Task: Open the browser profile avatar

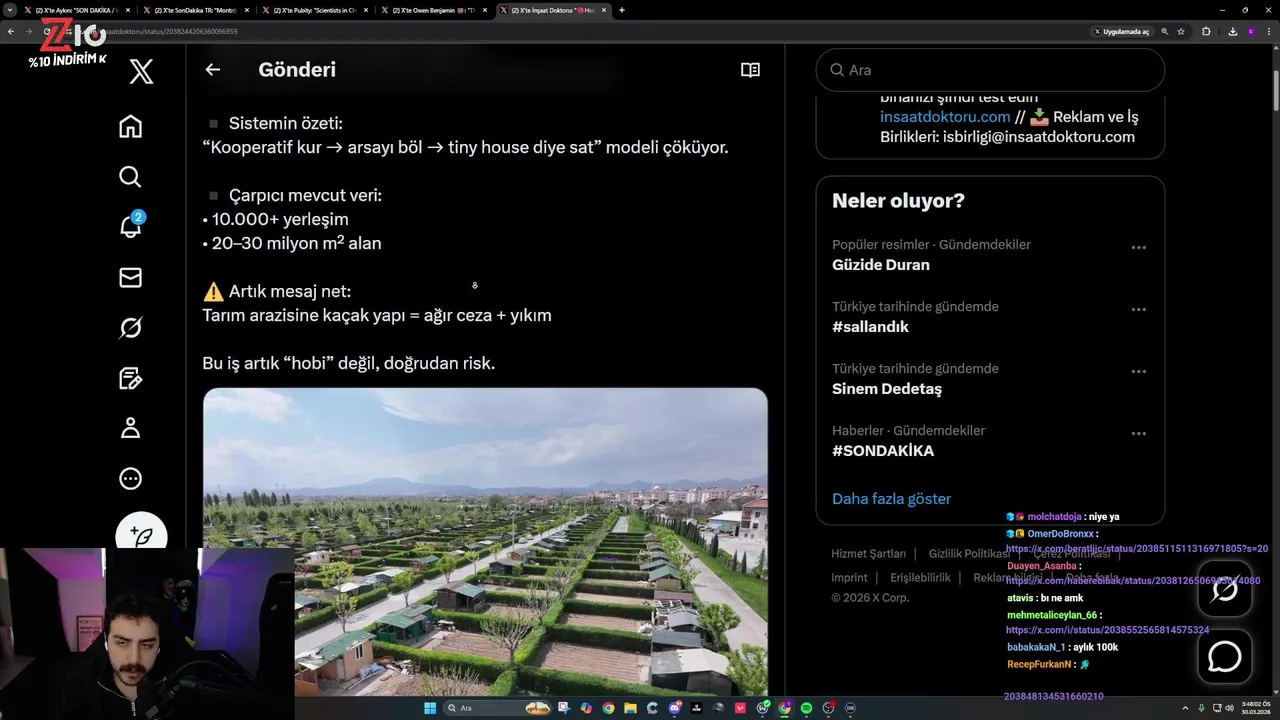Action: tap(1251, 32)
